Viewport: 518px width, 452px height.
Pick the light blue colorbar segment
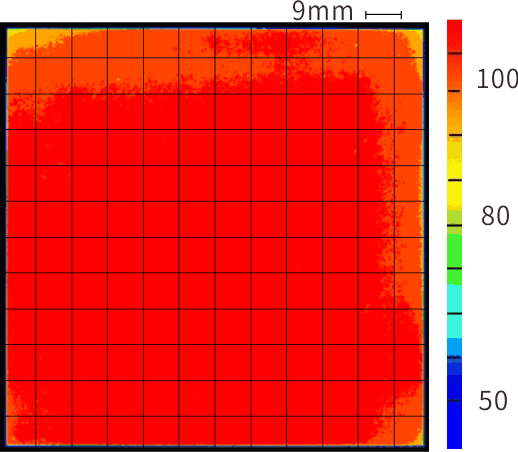tap(454, 347)
